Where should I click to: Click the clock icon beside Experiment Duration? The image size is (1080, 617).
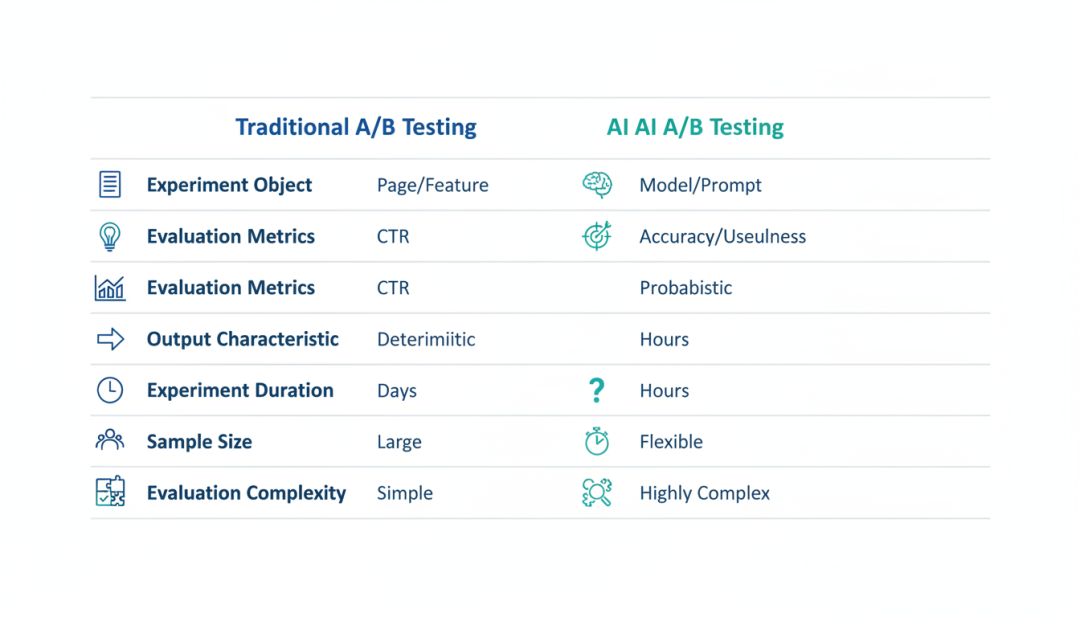click(110, 390)
